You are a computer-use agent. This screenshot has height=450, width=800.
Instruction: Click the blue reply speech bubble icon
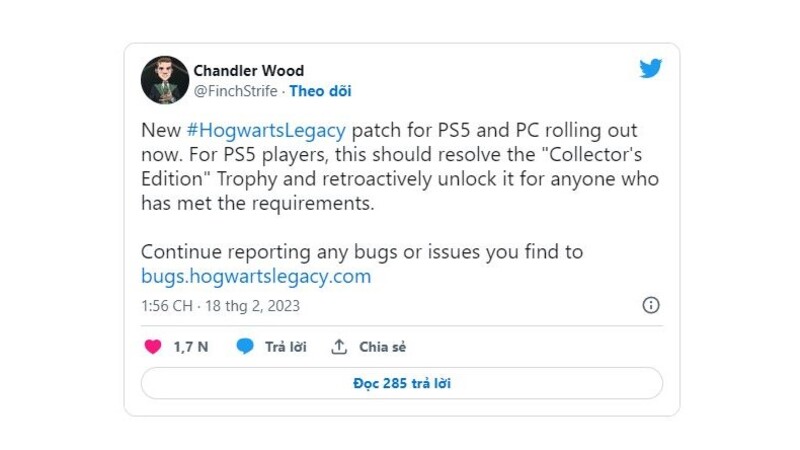245,346
